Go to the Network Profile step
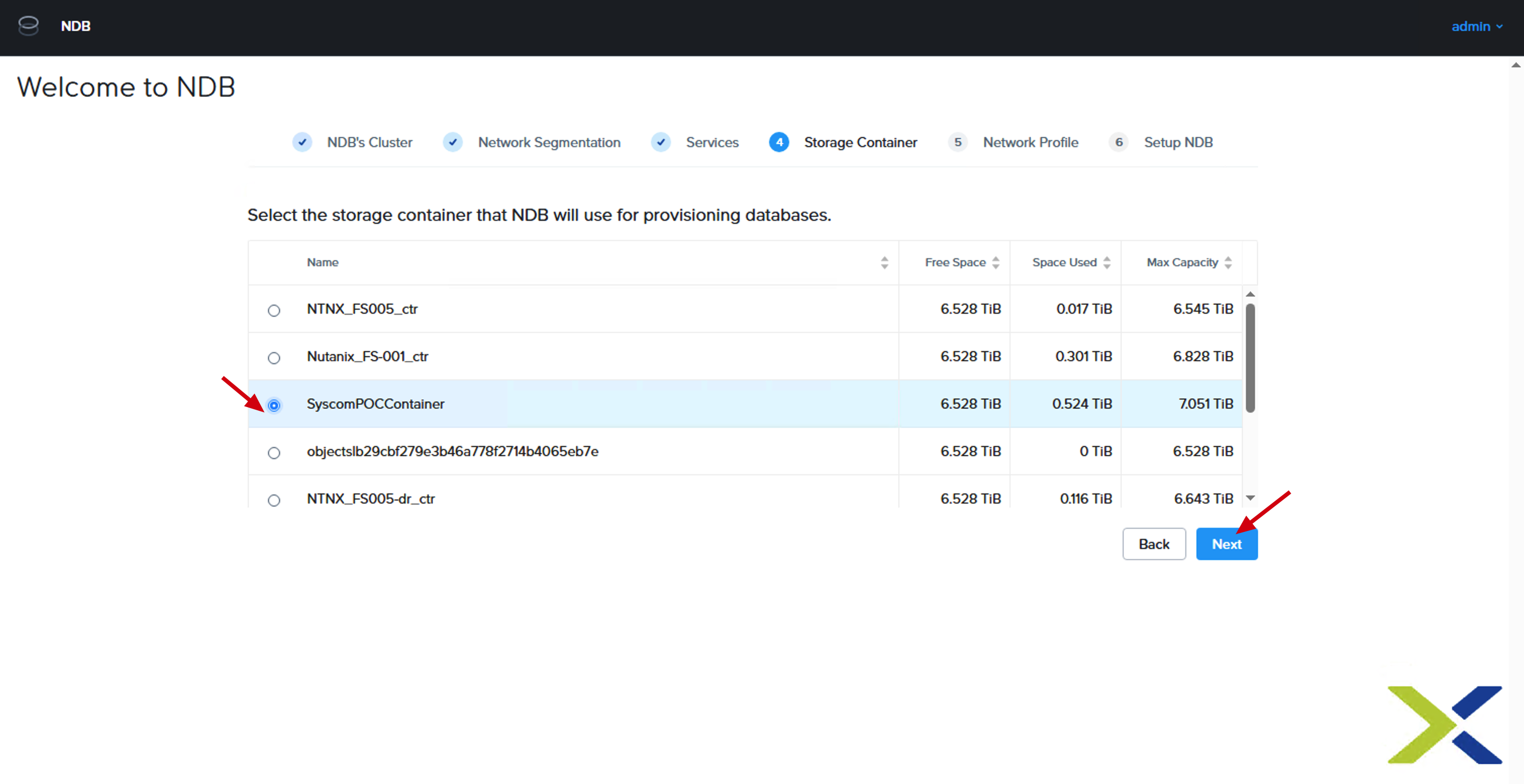 (x=1031, y=142)
